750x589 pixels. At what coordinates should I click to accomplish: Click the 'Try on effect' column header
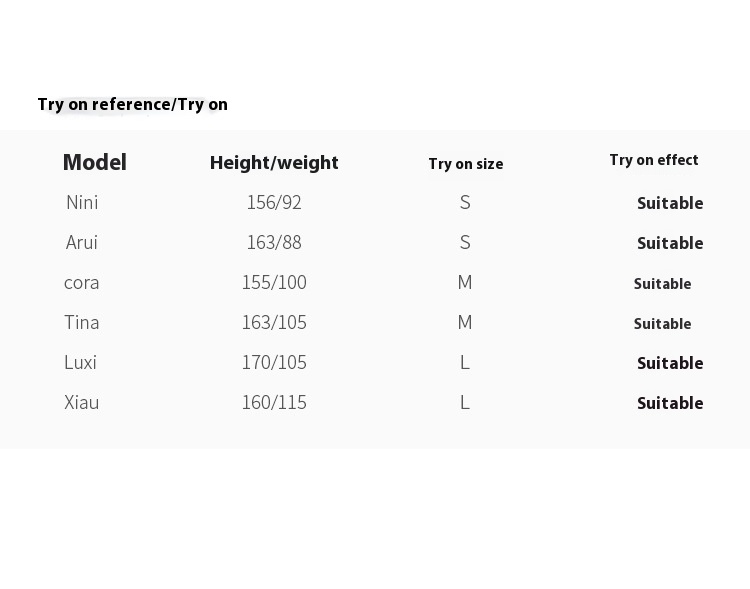point(654,160)
